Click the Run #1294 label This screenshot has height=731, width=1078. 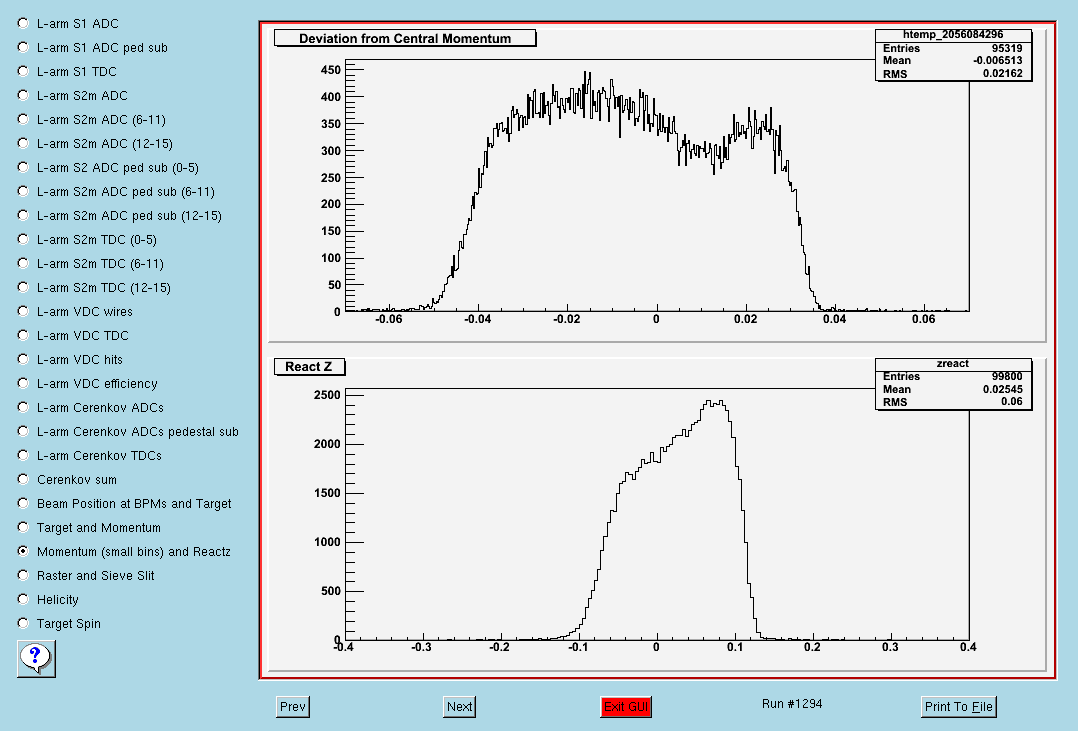(x=792, y=703)
